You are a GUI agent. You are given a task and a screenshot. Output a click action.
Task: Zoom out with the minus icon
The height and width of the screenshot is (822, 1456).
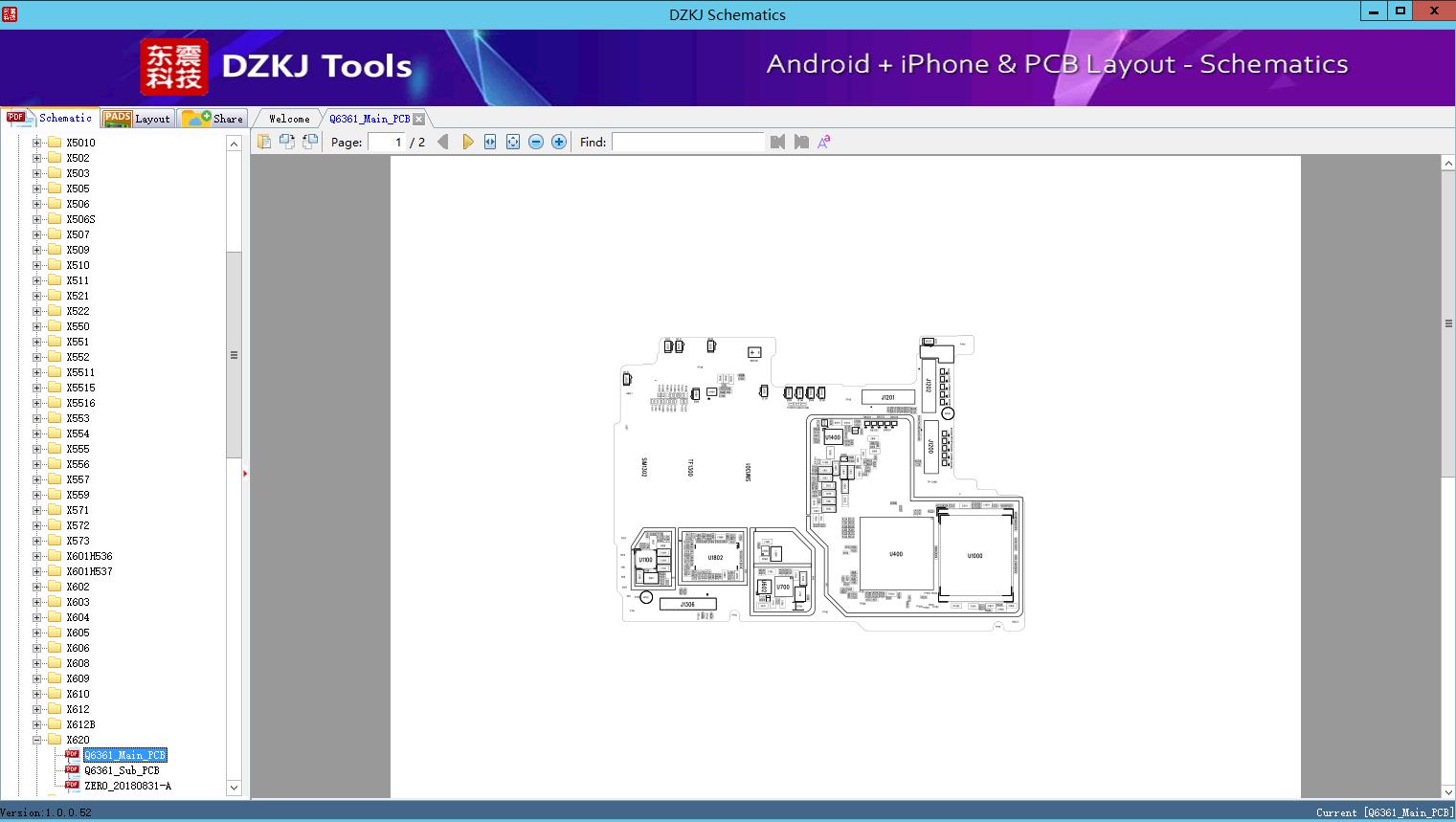(x=536, y=142)
